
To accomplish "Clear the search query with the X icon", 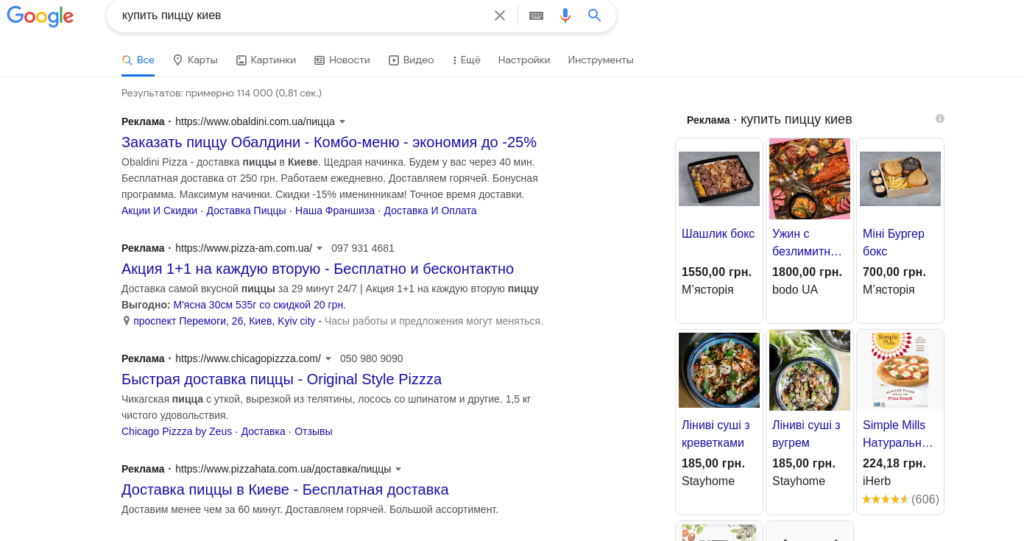I will (x=500, y=16).
